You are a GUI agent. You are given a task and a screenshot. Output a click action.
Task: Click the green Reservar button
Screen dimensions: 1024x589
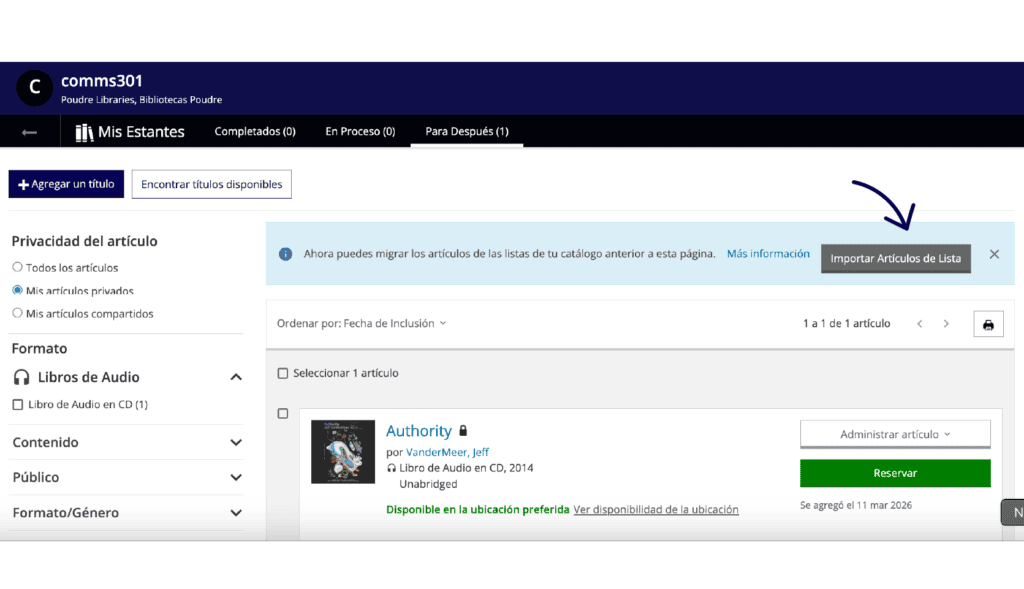[x=895, y=473]
